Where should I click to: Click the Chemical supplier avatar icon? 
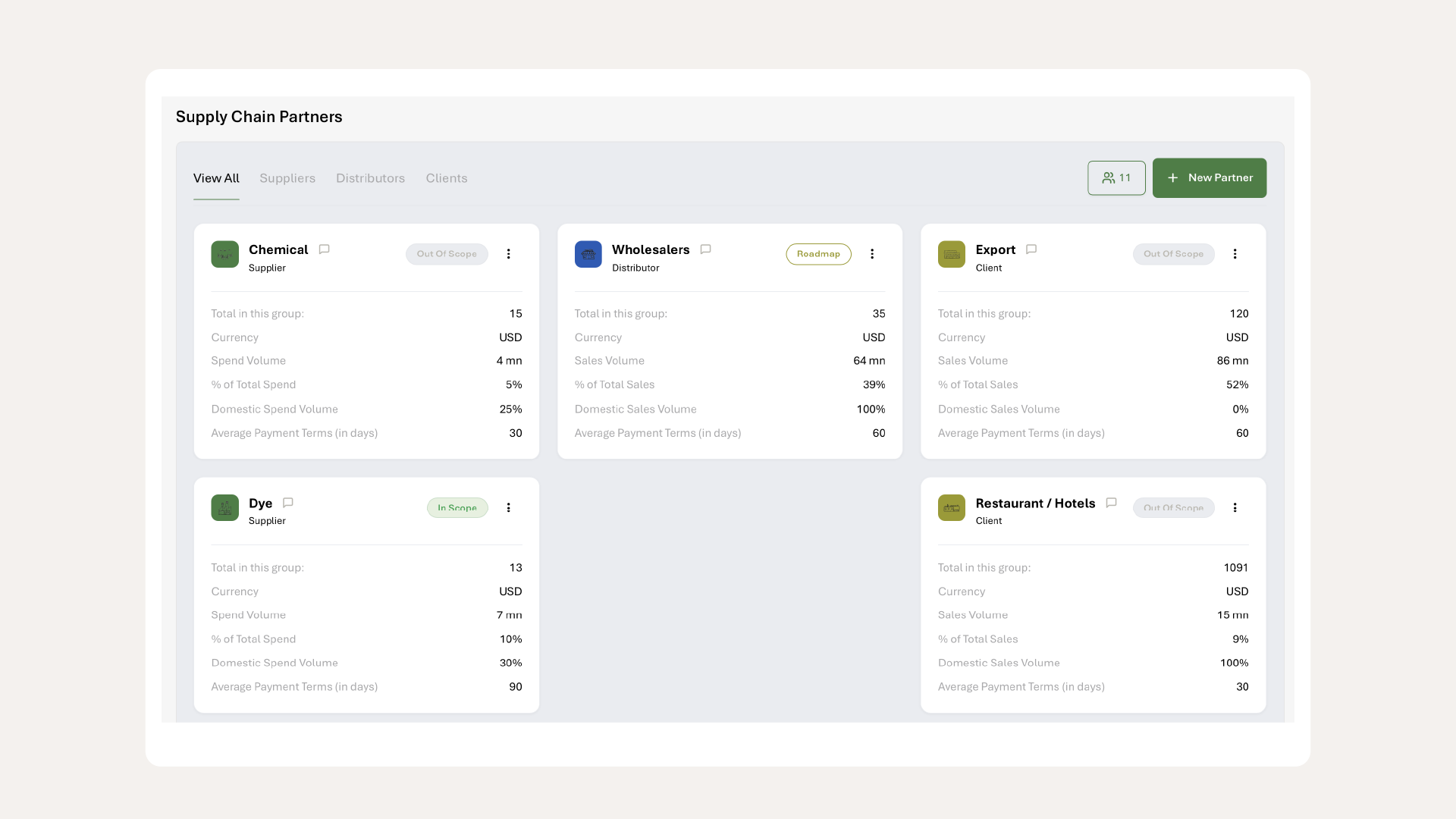point(224,254)
